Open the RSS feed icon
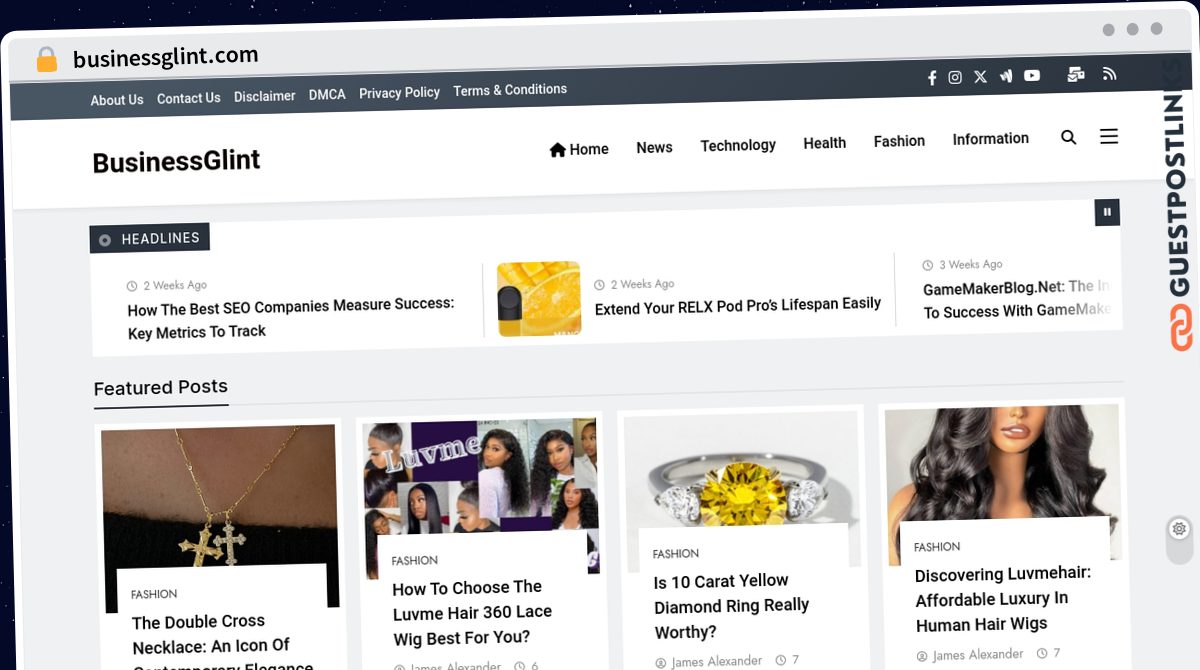Viewport: 1200px width, 670px height. [1109, 73]
